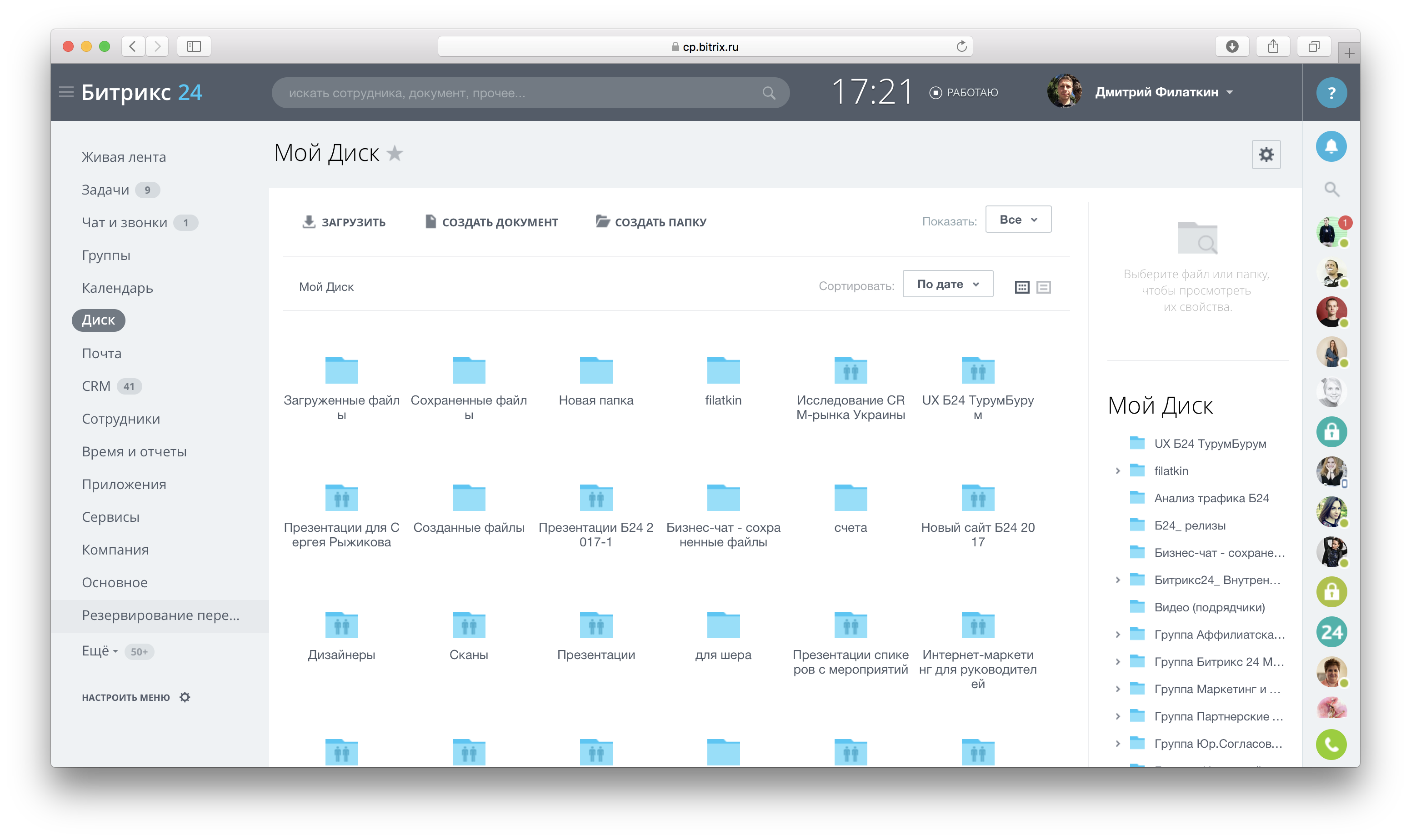Open Почта in left menu
The height and width of the screenshot is (840, 1411).
pos(101,353)
